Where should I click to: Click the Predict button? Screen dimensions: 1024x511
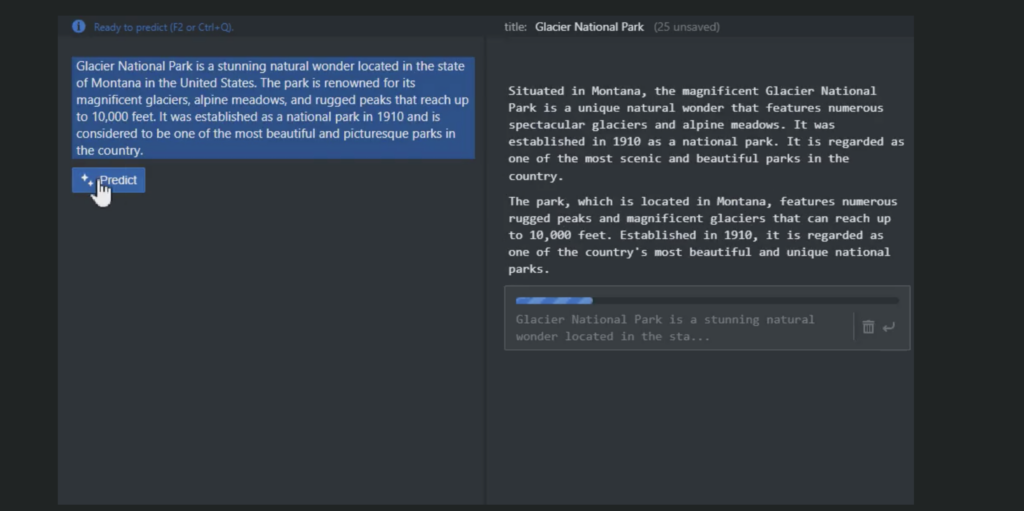click(108, 180)
